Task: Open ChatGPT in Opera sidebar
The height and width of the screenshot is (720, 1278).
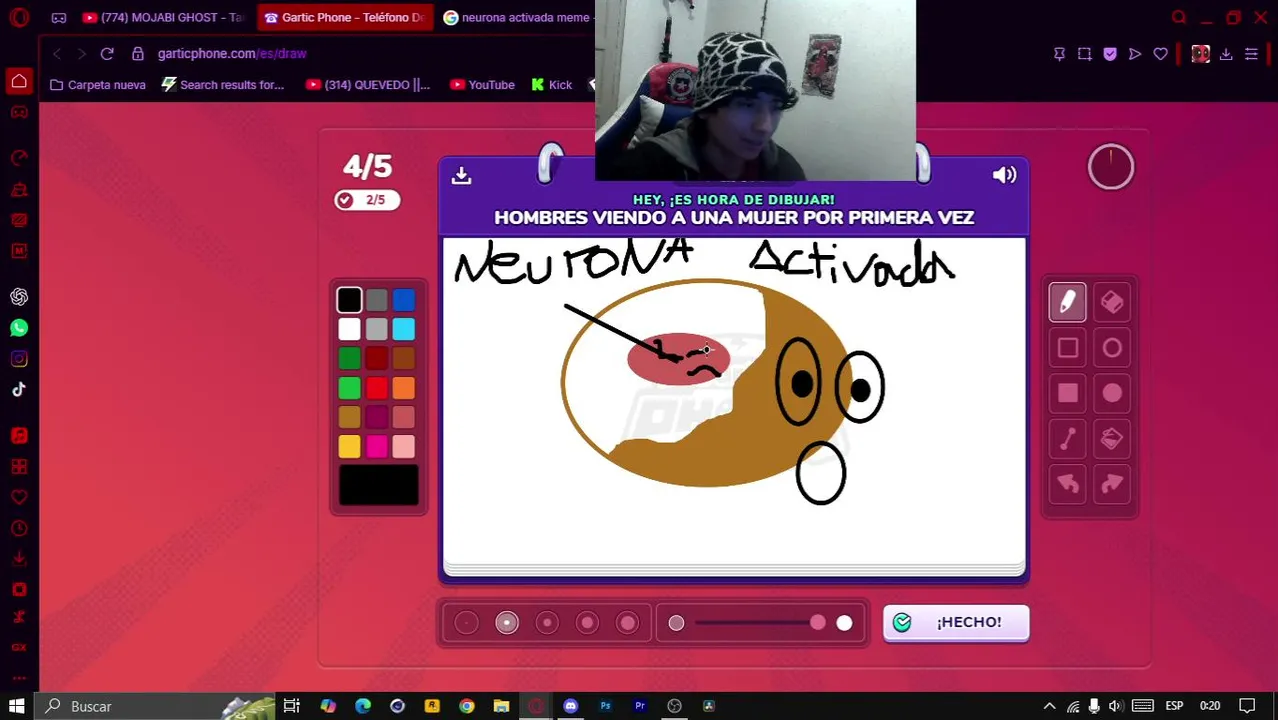Action: click(19, 297)
